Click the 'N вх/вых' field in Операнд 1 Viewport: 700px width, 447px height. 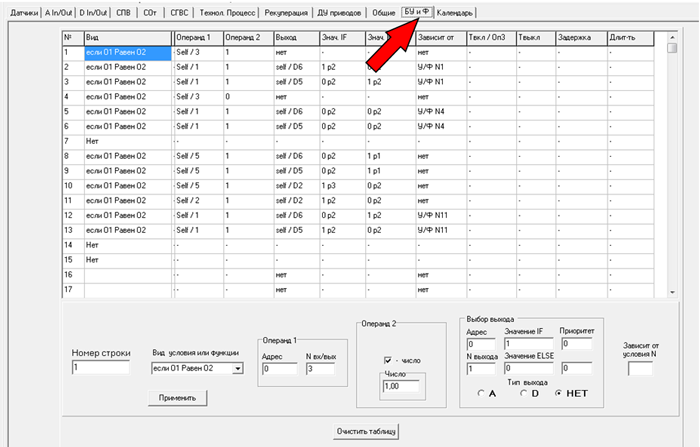click(325, 369)
